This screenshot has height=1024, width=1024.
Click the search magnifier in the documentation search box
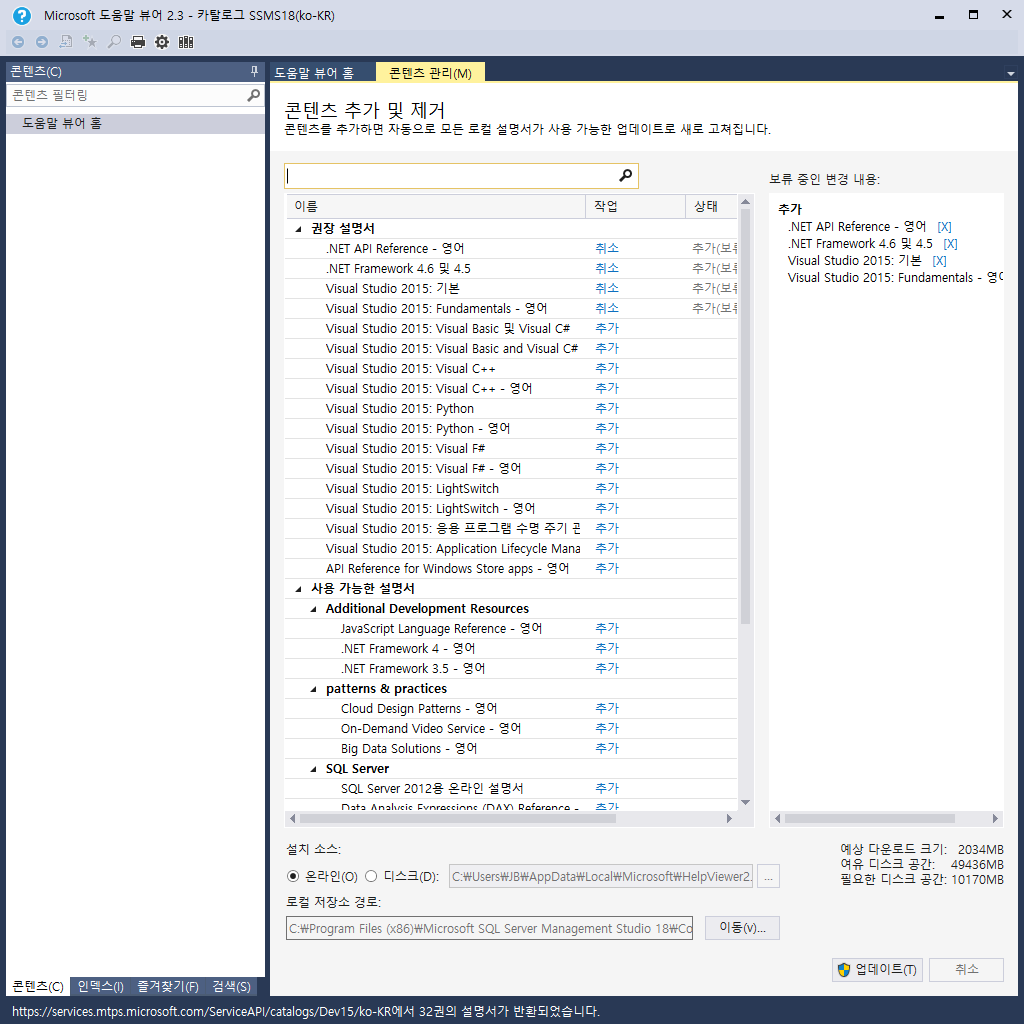(625, 175)
